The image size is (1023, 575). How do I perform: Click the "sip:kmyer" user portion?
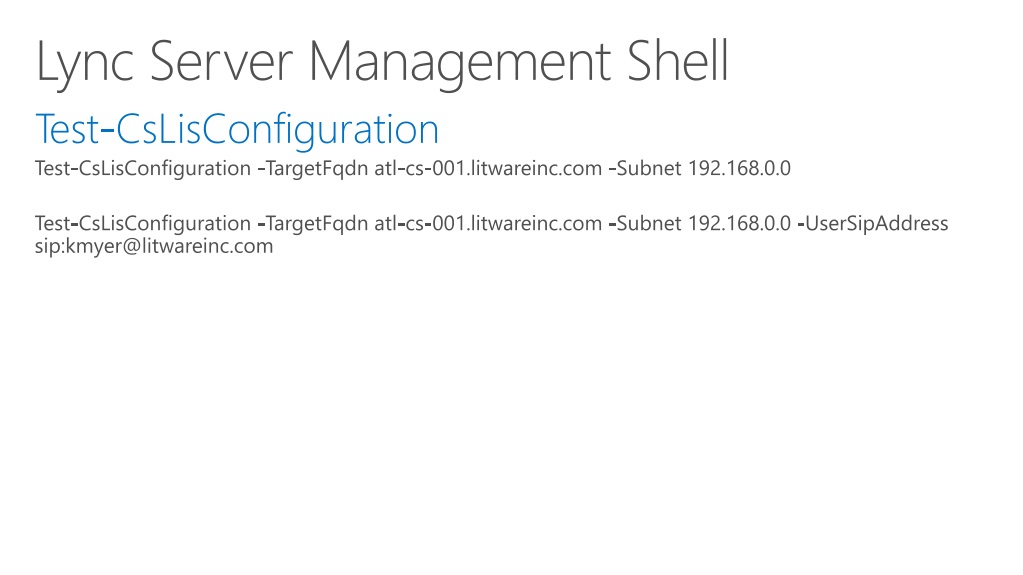(78, 247)
